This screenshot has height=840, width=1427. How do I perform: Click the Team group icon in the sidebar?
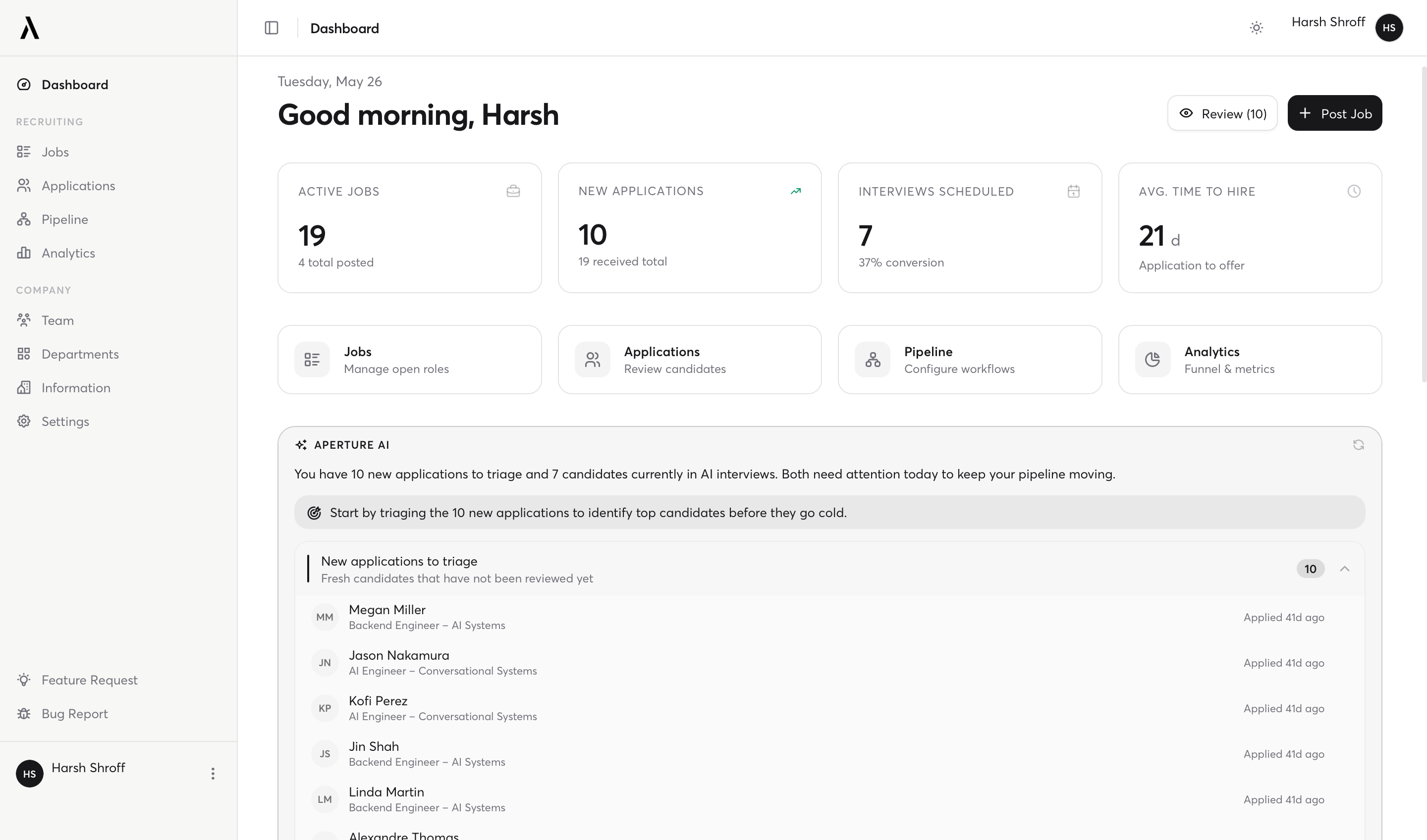click(24, 320)
